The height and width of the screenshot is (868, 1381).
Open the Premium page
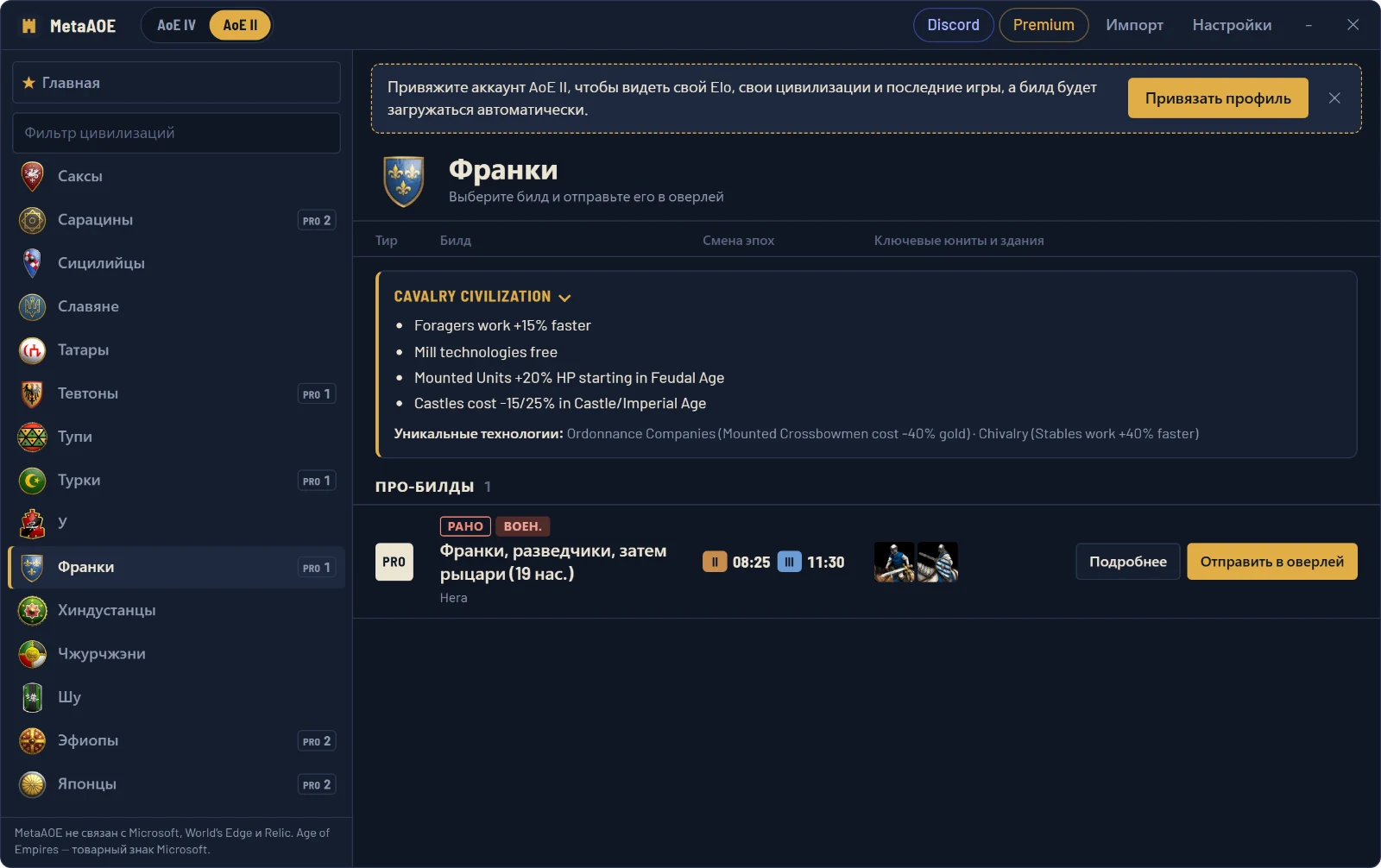1044,25
